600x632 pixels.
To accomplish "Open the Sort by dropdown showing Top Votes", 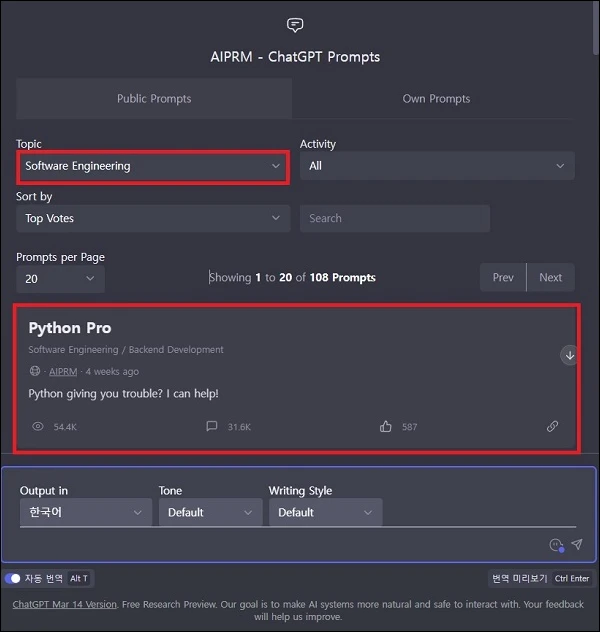I will [x=153, y=218].
